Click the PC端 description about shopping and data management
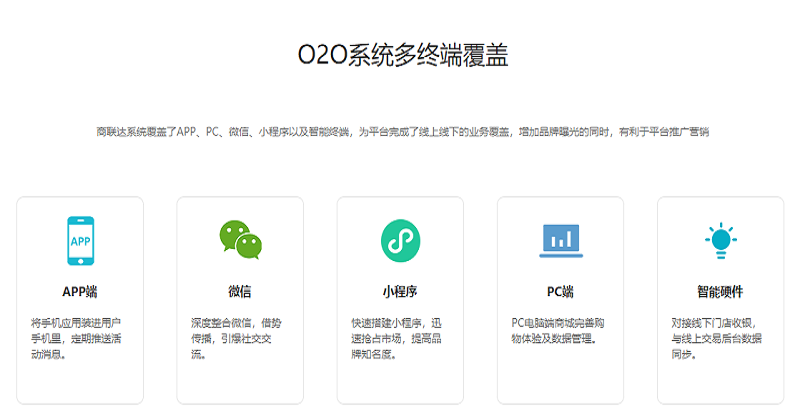 [560, 330]
